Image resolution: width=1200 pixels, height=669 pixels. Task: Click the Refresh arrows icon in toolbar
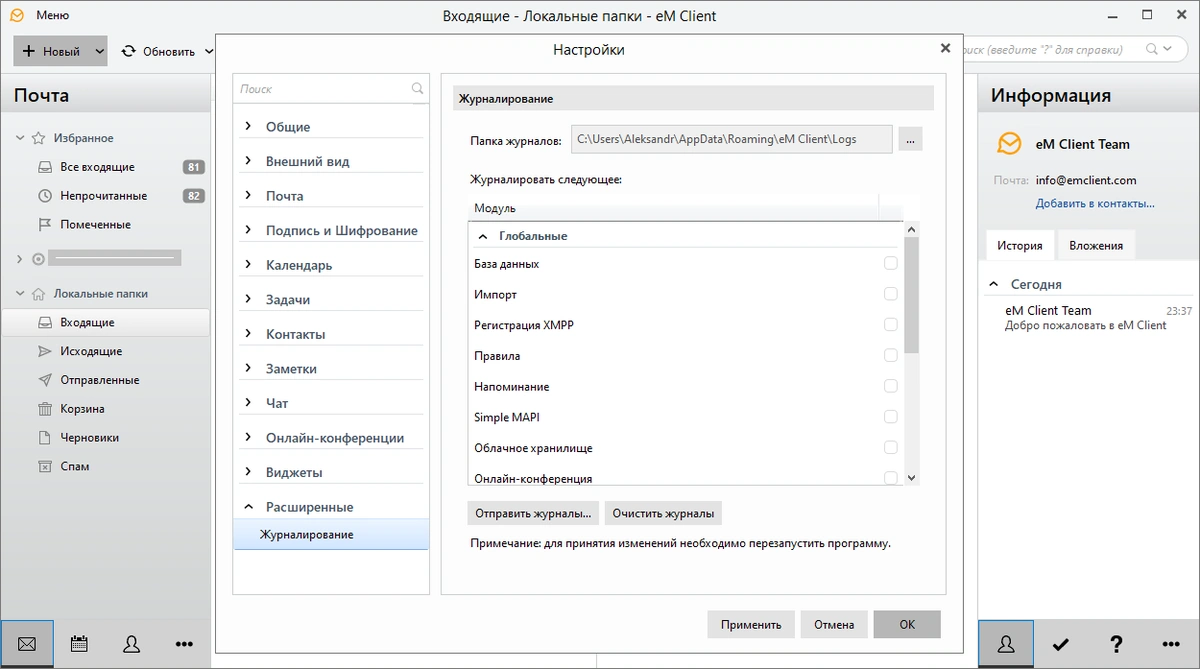pos(128,51)
